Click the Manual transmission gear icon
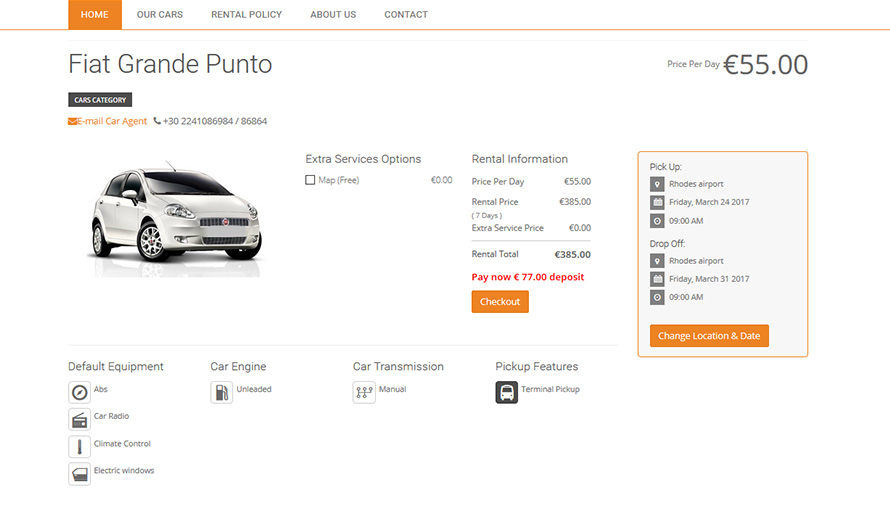This screenshot has height=523, width=890. [x=364, y=392]
